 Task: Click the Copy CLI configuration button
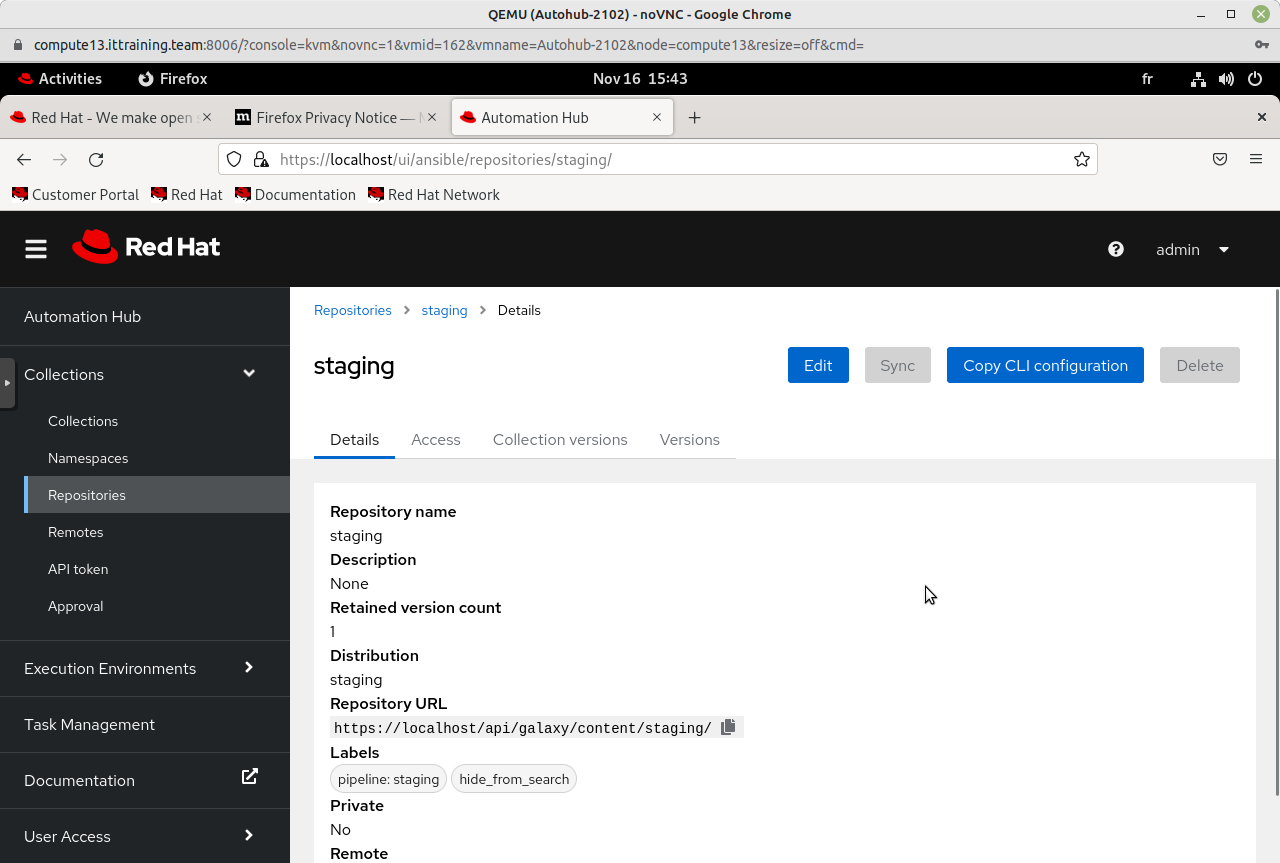(1045, 365)
